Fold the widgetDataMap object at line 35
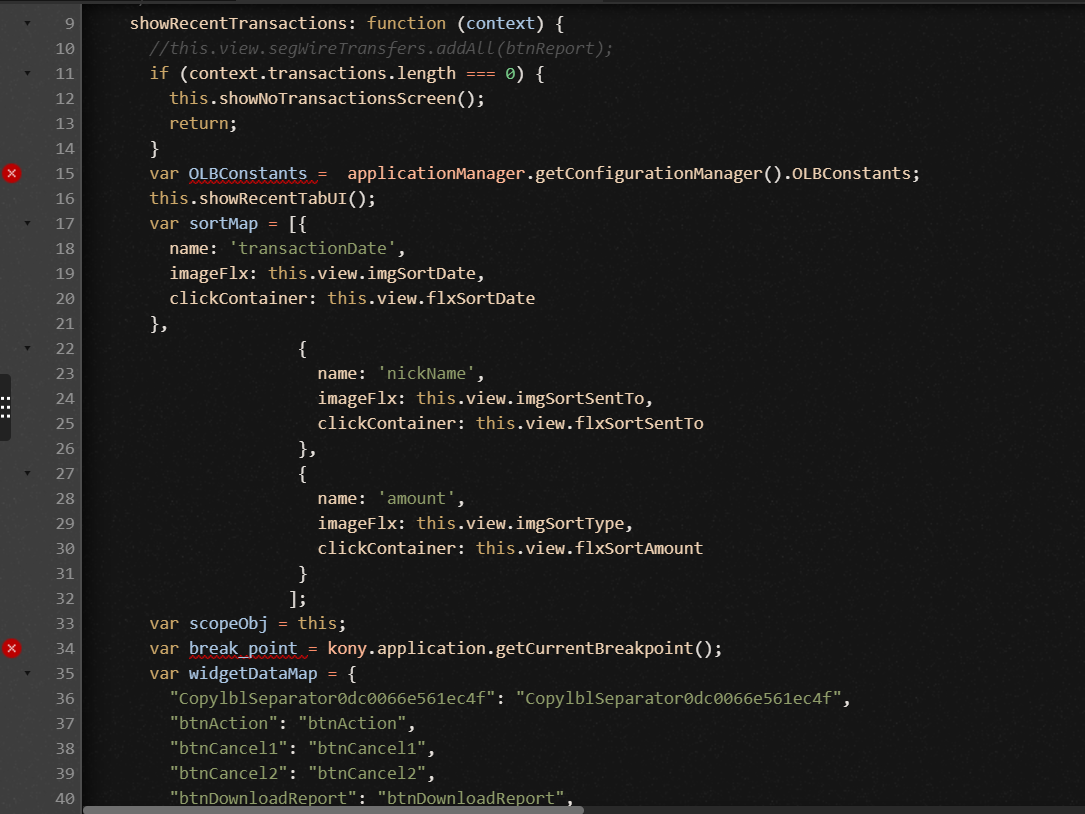 [x=27, y=673]
